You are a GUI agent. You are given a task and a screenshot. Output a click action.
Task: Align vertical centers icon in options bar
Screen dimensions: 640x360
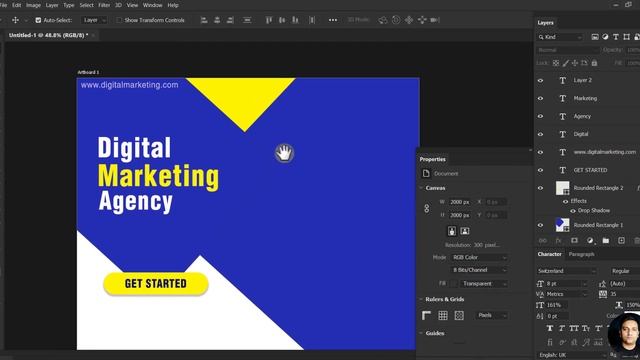282,20
